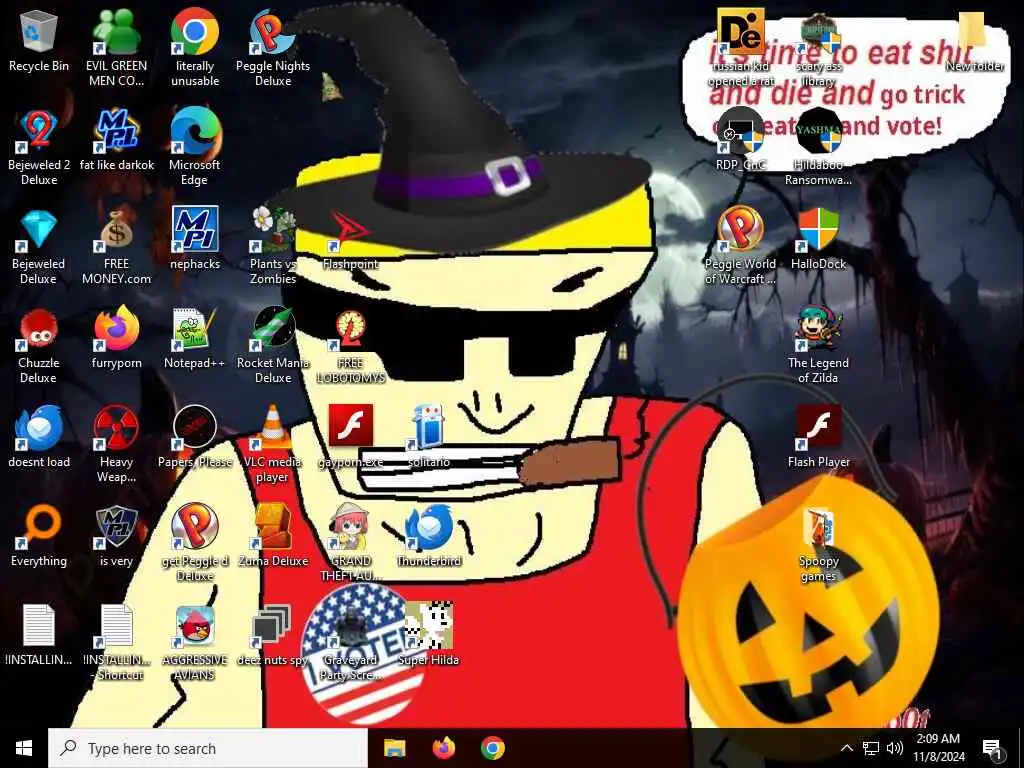This screenshot has height=768, width=1024.
Task: Show hidden system tray icons
Action: point(846,748)
